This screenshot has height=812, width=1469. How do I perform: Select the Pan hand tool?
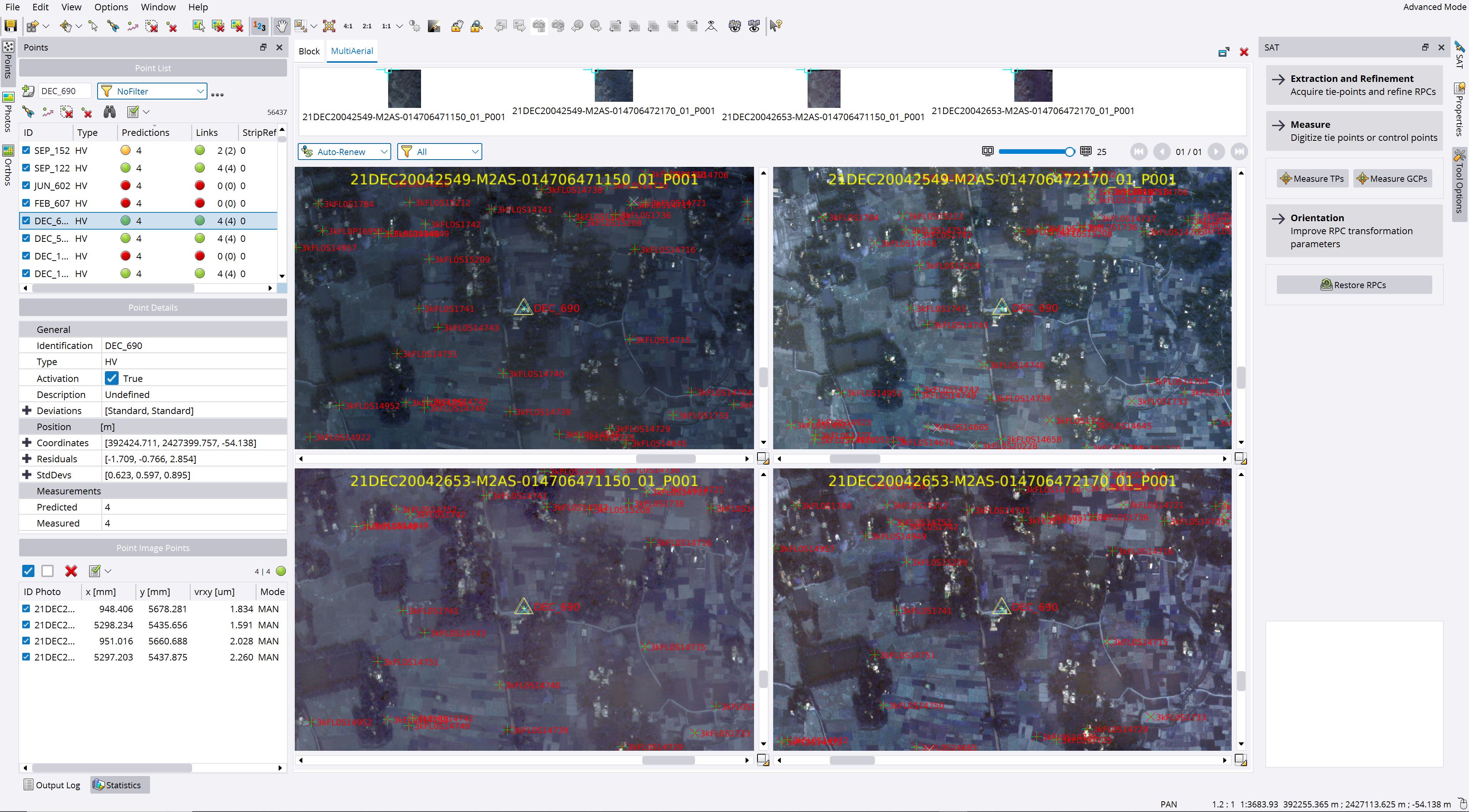tap(281, 26)
